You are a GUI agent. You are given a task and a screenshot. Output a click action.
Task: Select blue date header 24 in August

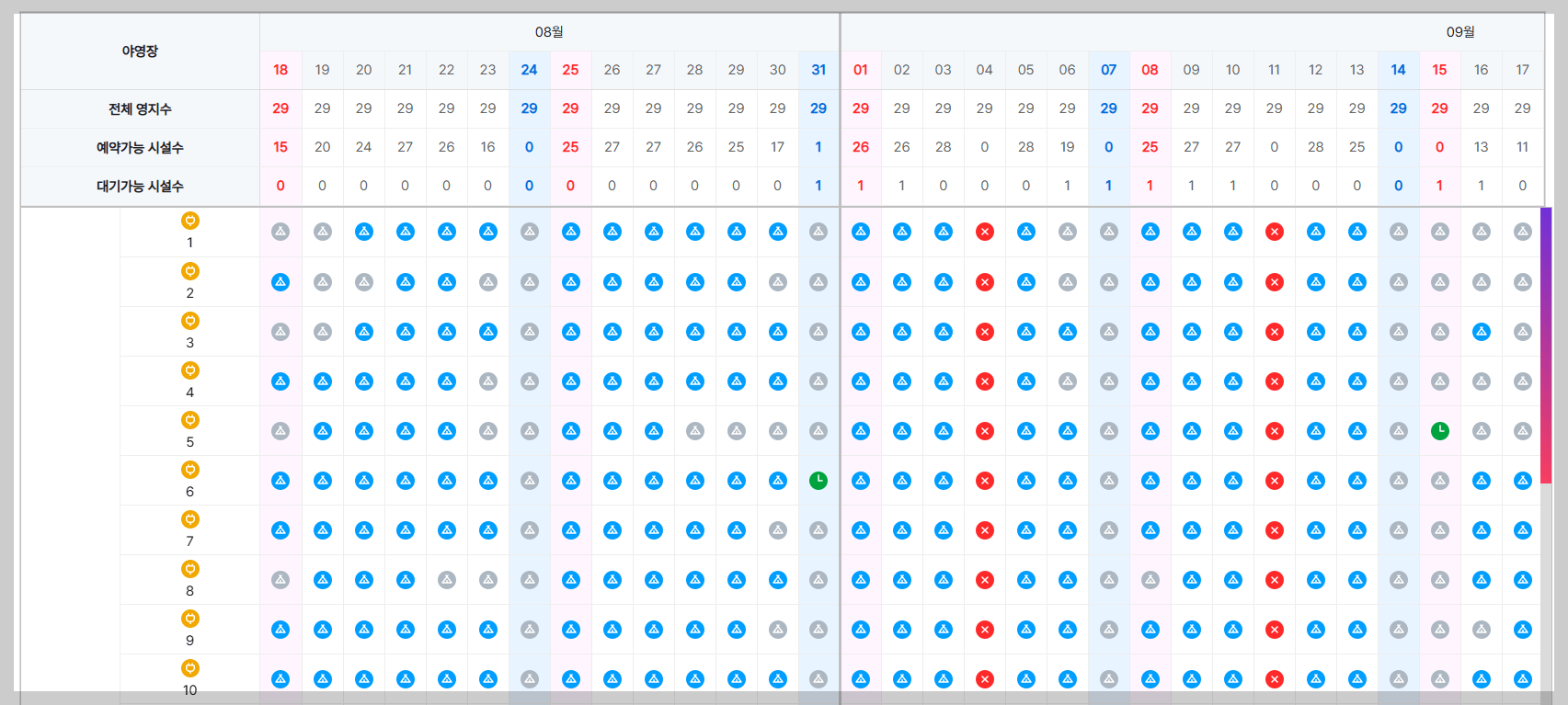[x=530, y=70]
